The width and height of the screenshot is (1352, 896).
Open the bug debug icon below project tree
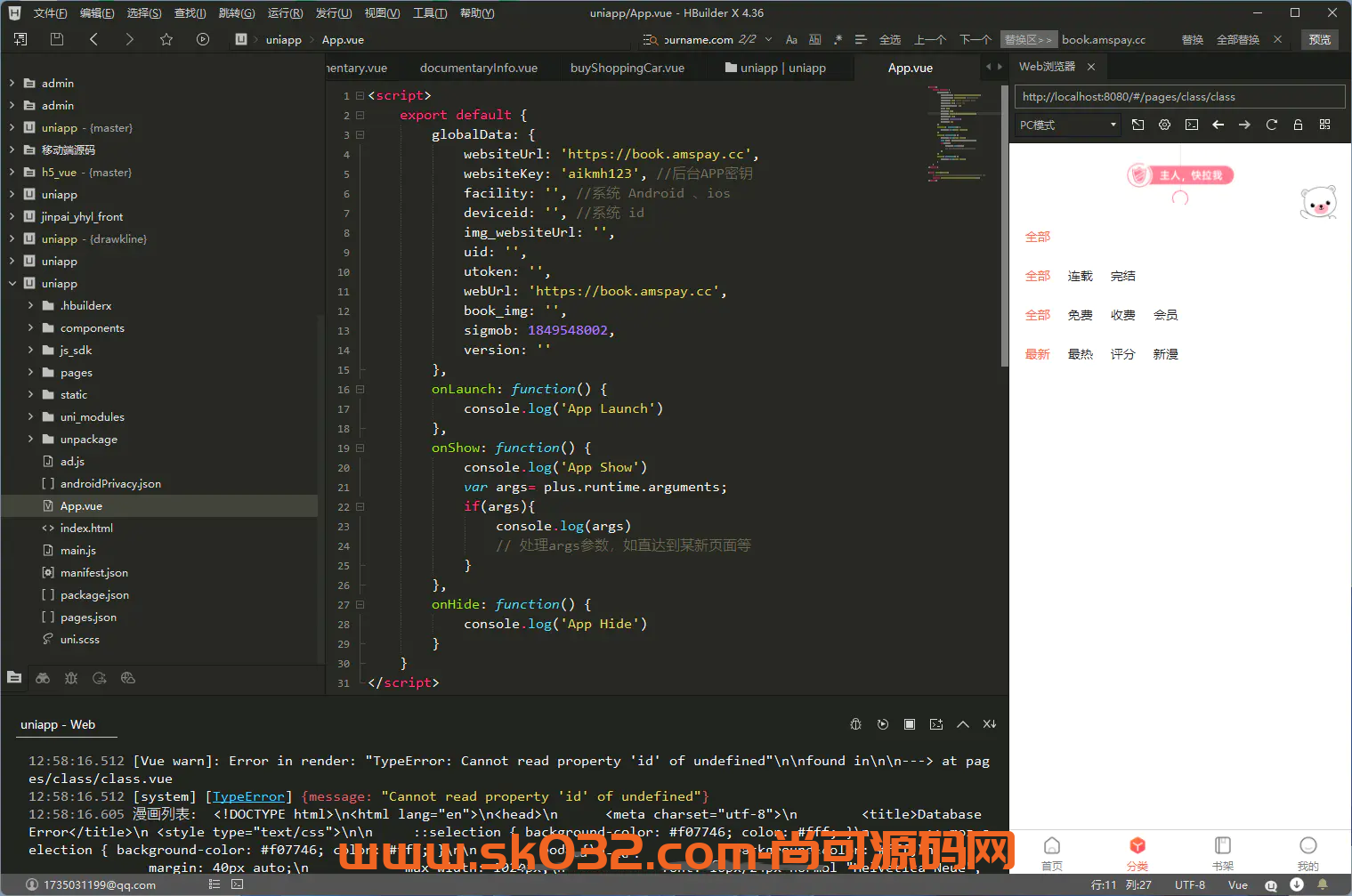(71, 678)
